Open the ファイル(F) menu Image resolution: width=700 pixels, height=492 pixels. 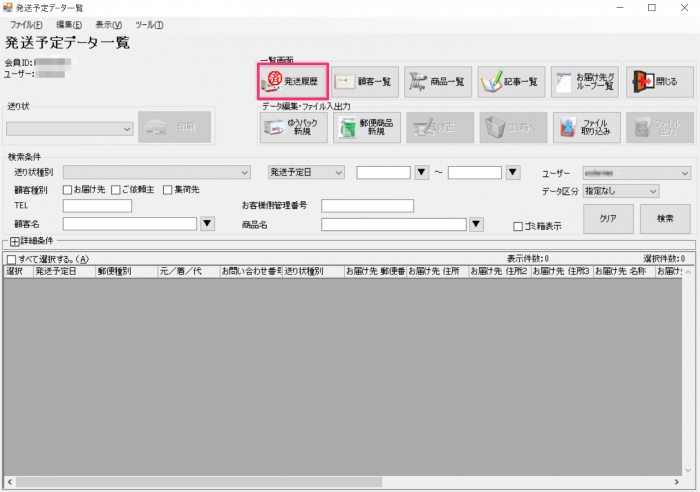tap(26, 25)
